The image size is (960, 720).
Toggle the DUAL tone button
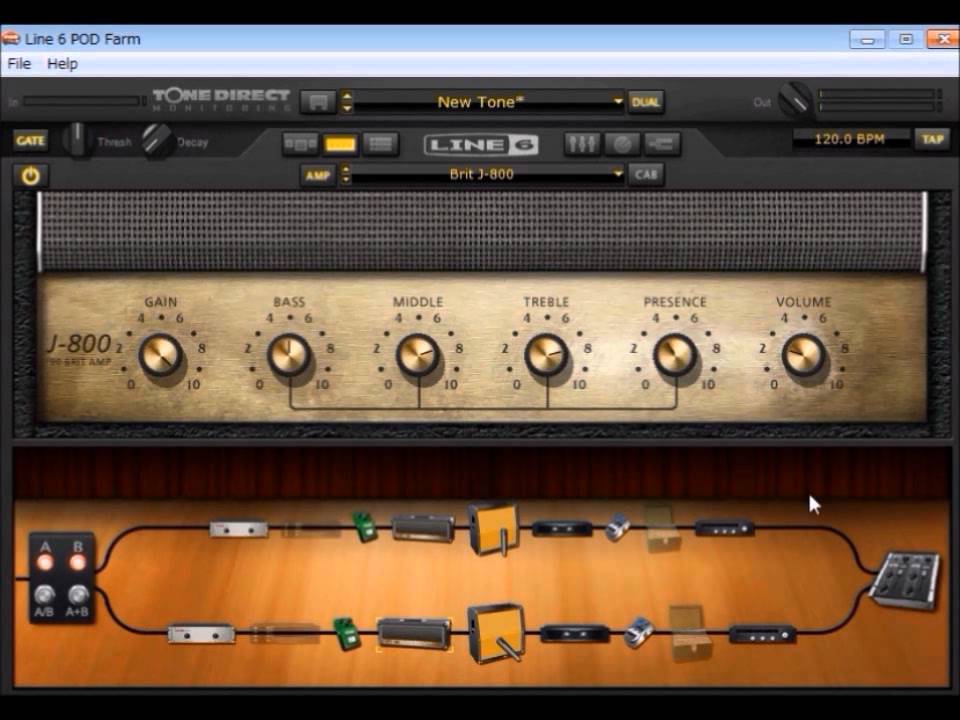tap(645, 102)
